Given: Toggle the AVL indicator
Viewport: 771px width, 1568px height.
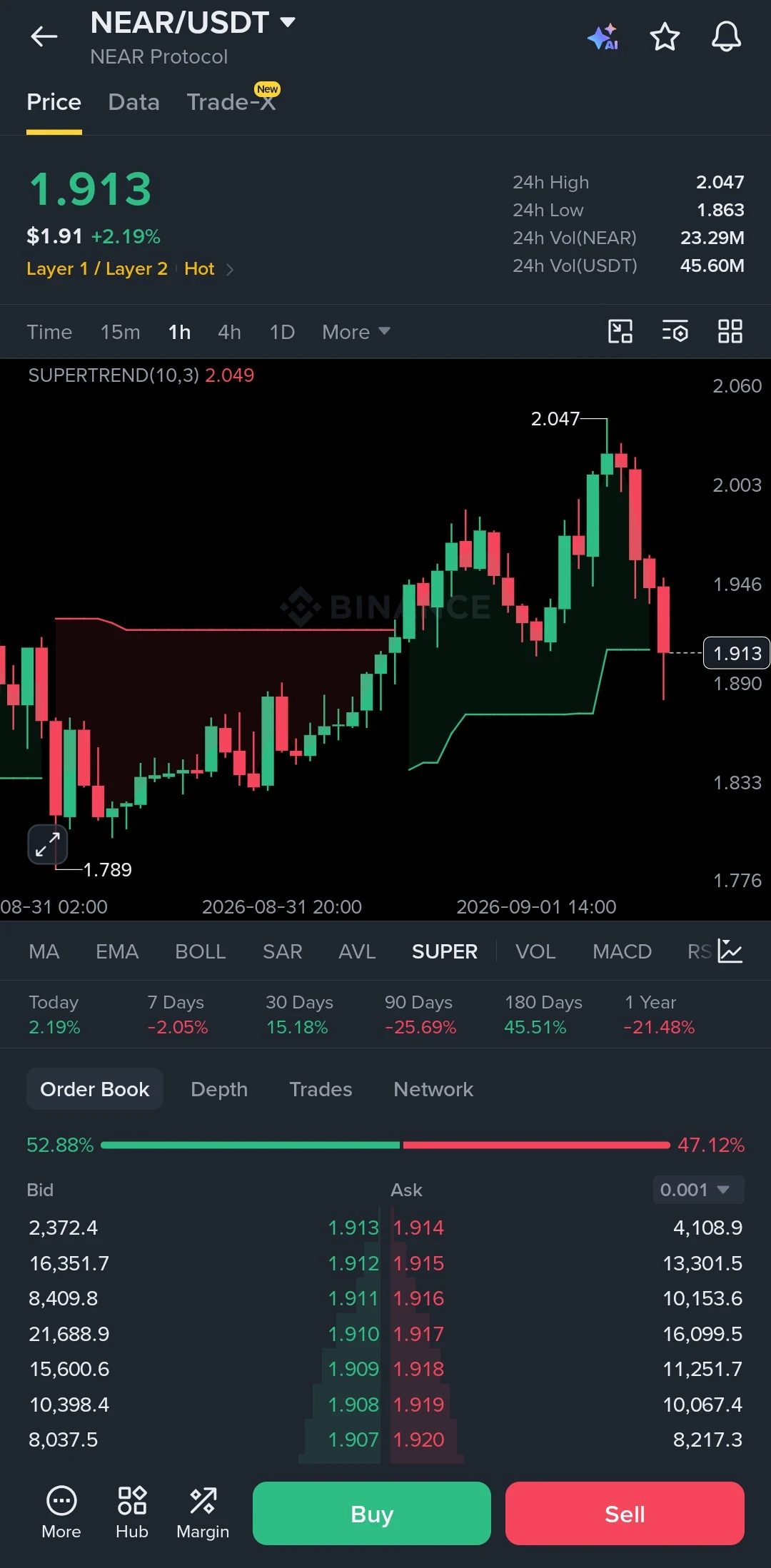Looking at the screenshot, I should (x=357, y=951).
